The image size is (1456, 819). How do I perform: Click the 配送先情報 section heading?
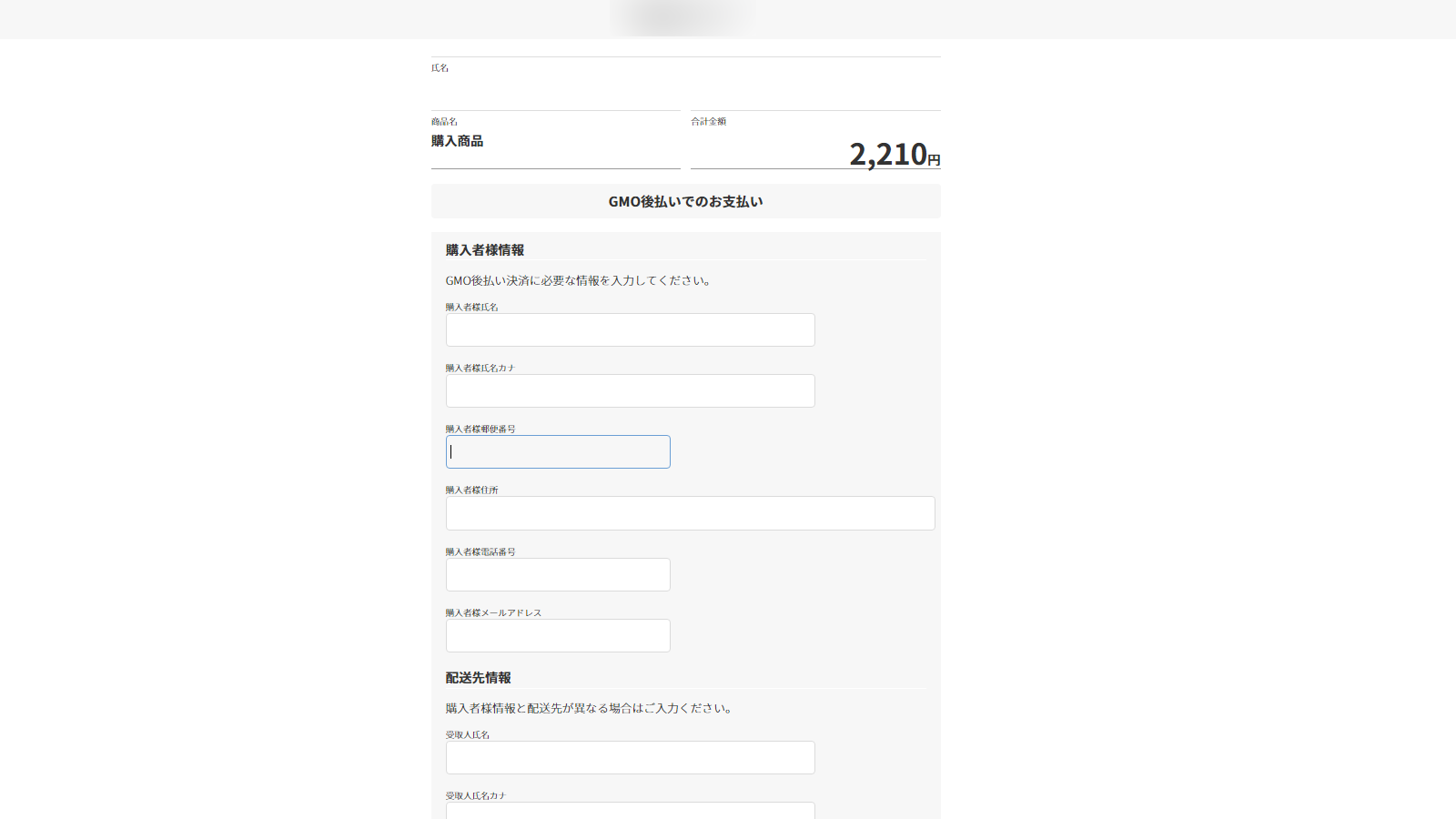(x=479, y=678)
